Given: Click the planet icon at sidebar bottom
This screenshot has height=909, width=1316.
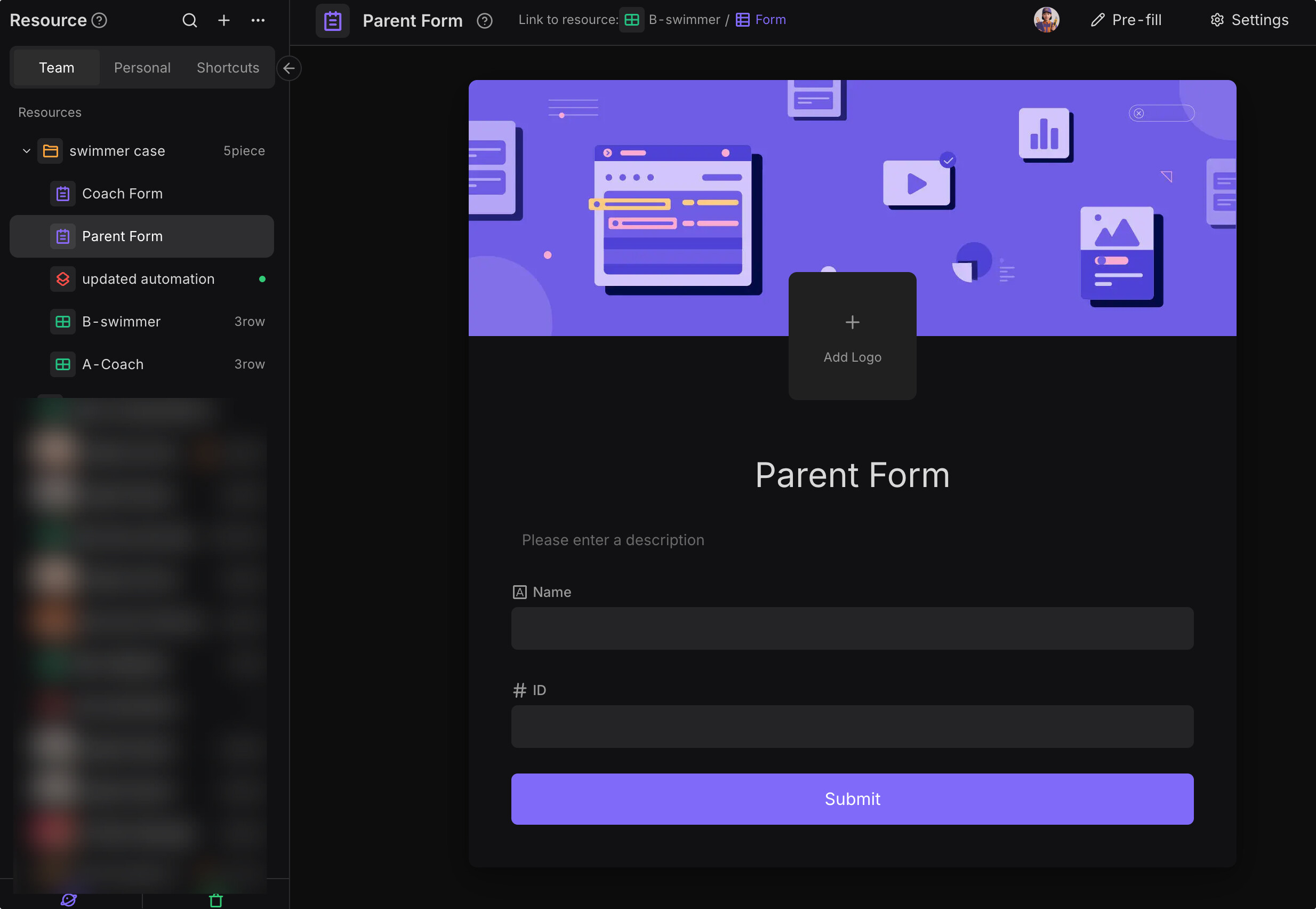Looking at the screenshot, I should [69, 900].
